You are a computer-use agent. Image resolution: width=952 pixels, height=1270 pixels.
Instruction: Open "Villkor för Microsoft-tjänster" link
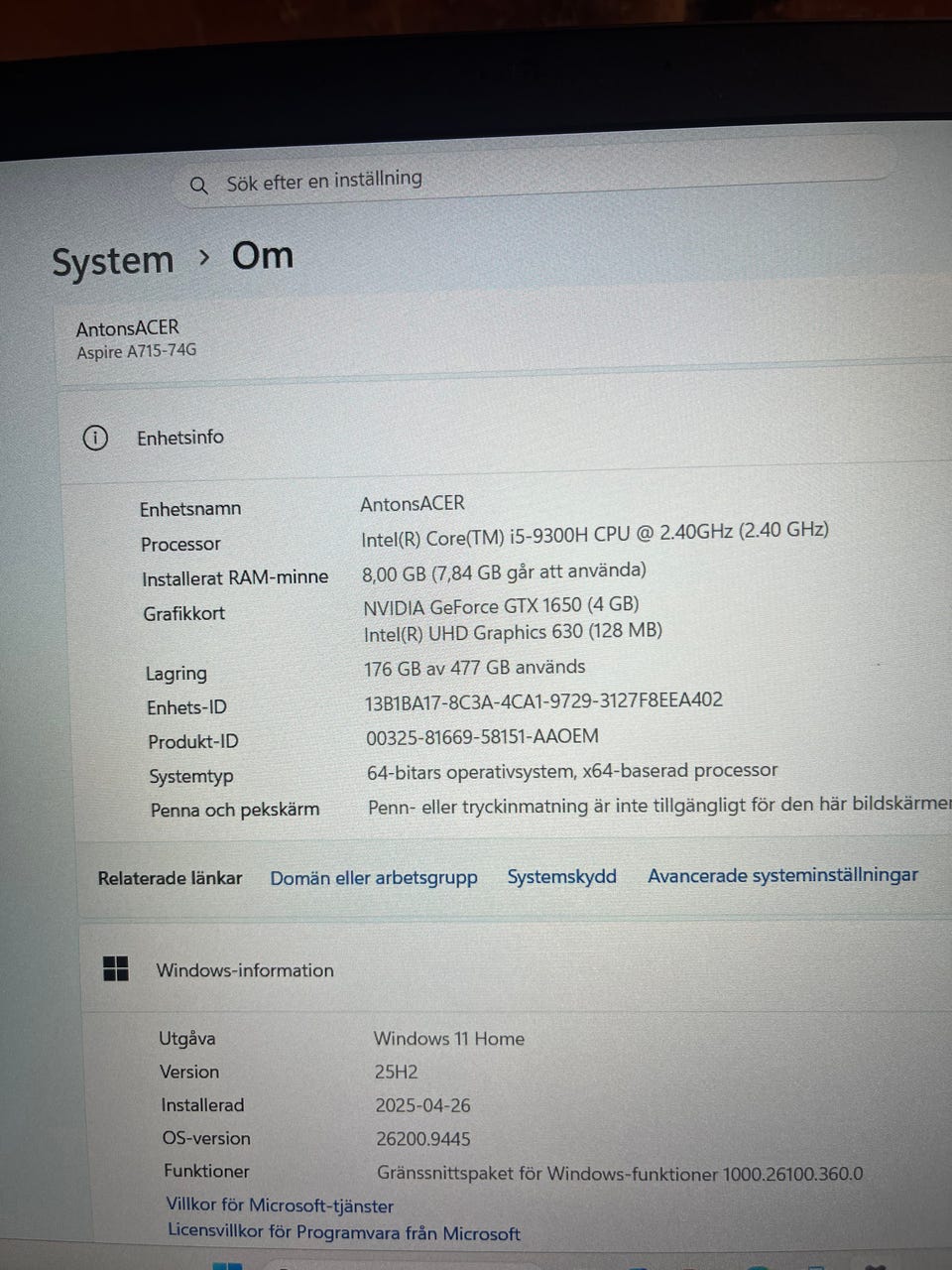(x=280, y=1206)
